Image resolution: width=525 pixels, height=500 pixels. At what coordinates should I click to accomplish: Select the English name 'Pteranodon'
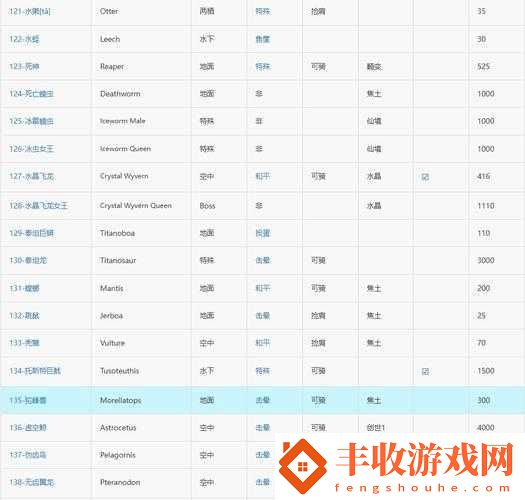coord(120,482)
